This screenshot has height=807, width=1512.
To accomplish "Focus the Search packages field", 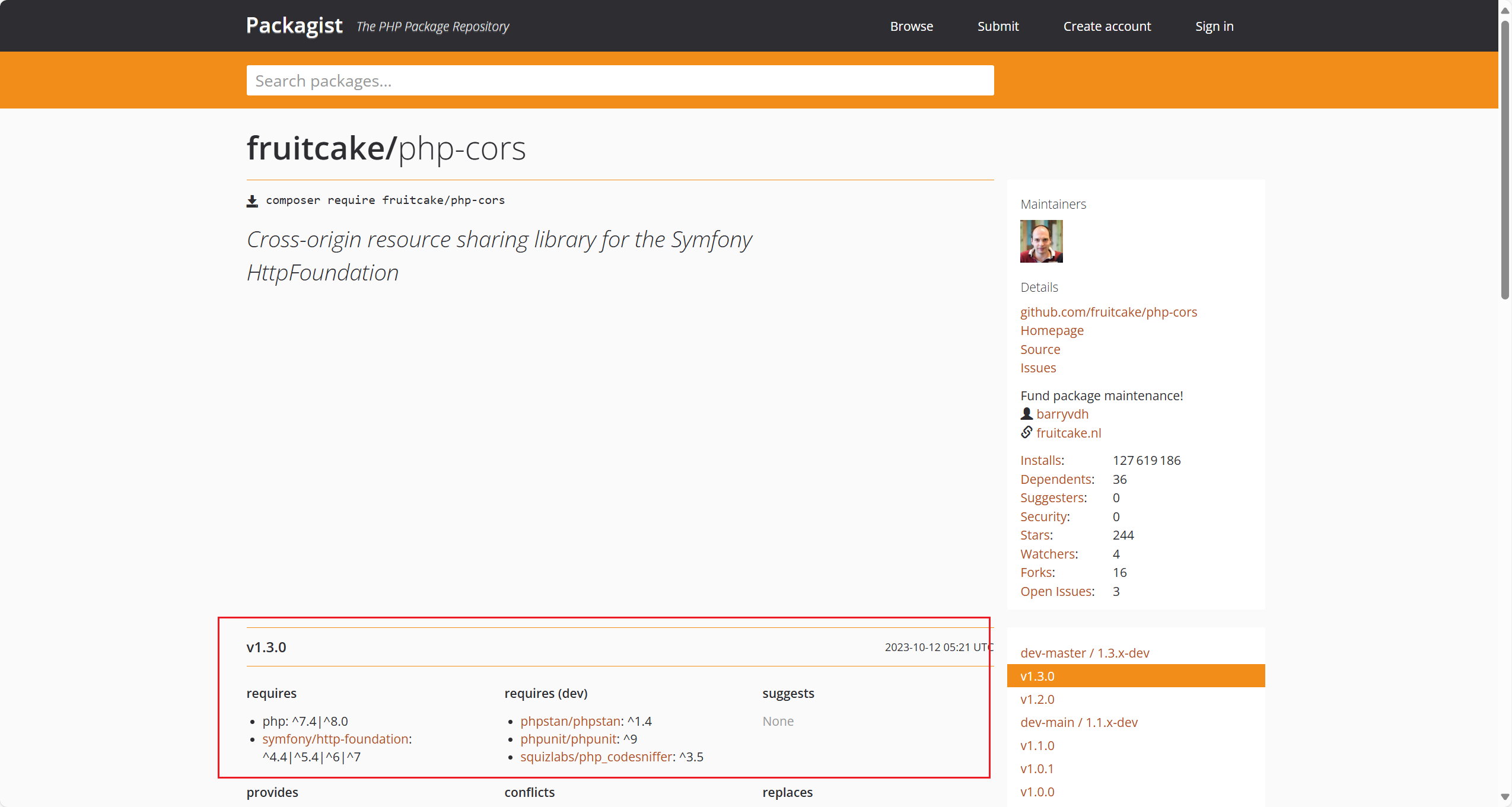I will pos(620,81).
